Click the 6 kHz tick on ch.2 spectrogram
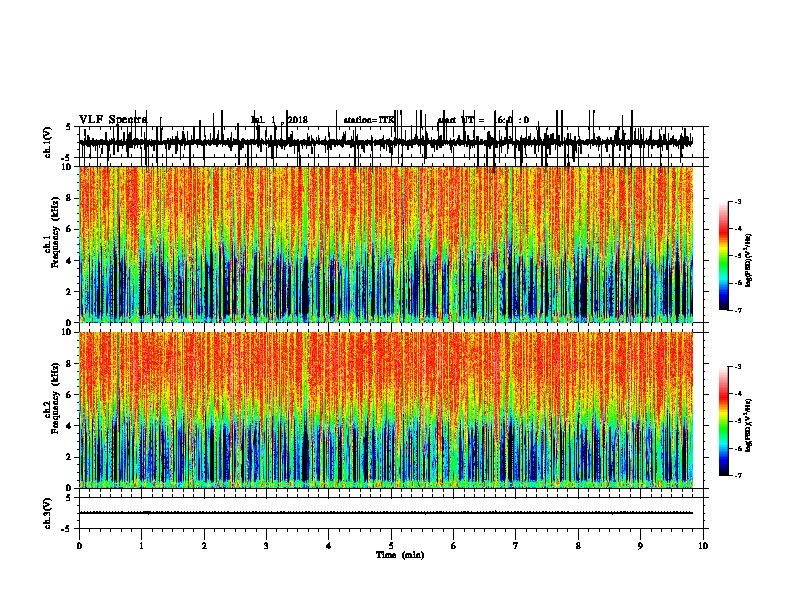792x612 pixels. pos(69,395)
